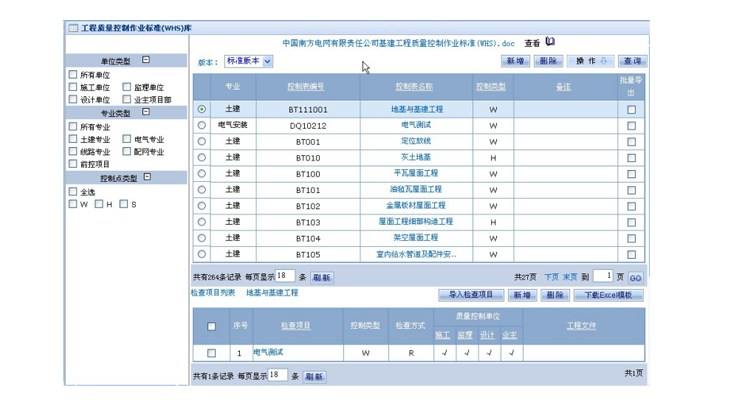730x400 pixels.
Task: Tick the H control point type checkbox
Action: [98, 204]
